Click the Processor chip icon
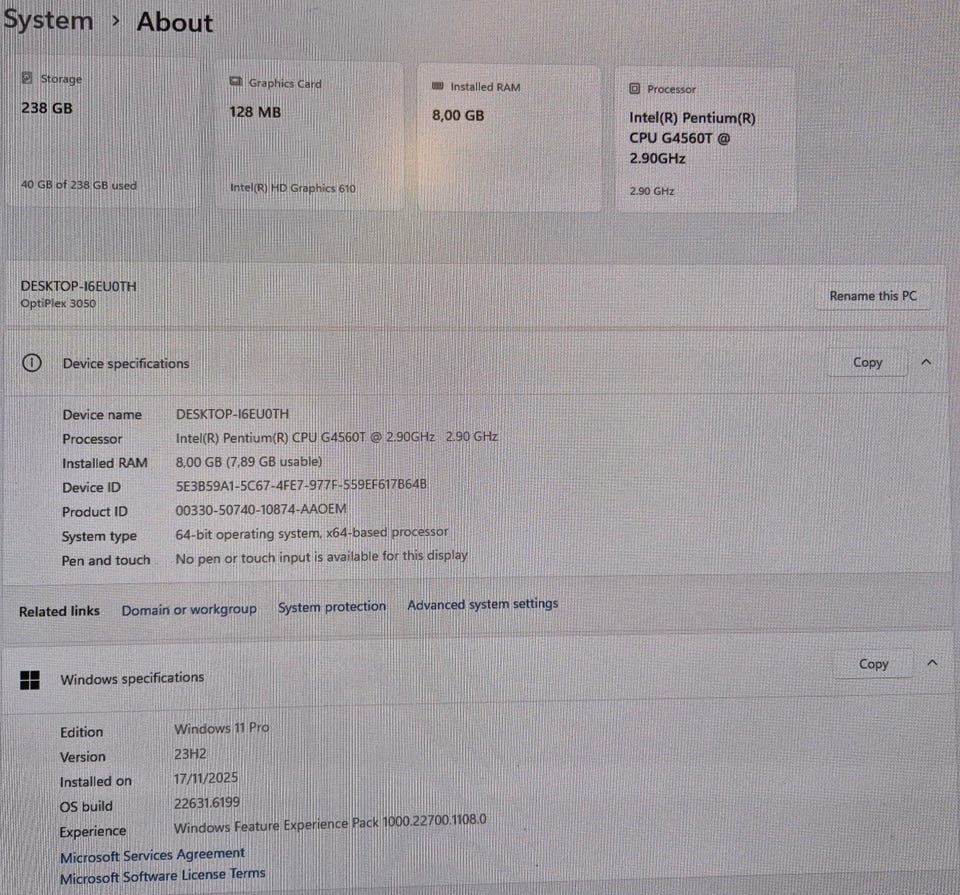Image resolution: width=960 pixels, height=895 pixels. point(634,89)
